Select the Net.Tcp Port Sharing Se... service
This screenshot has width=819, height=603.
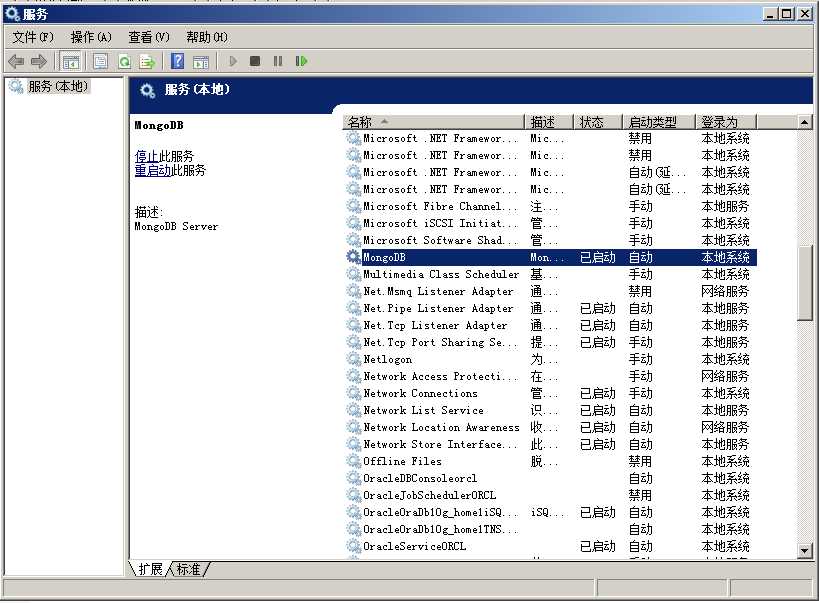click(x=440, y=342)
